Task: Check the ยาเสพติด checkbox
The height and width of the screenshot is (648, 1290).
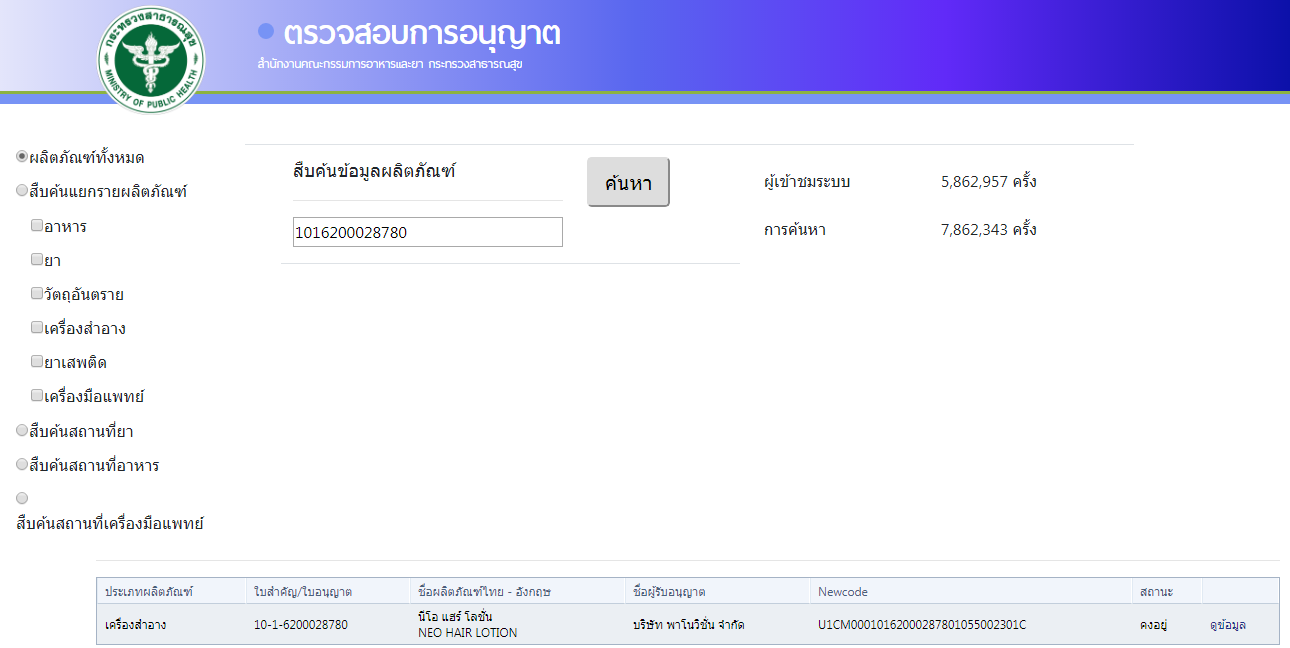Action: tap(37, 362)
